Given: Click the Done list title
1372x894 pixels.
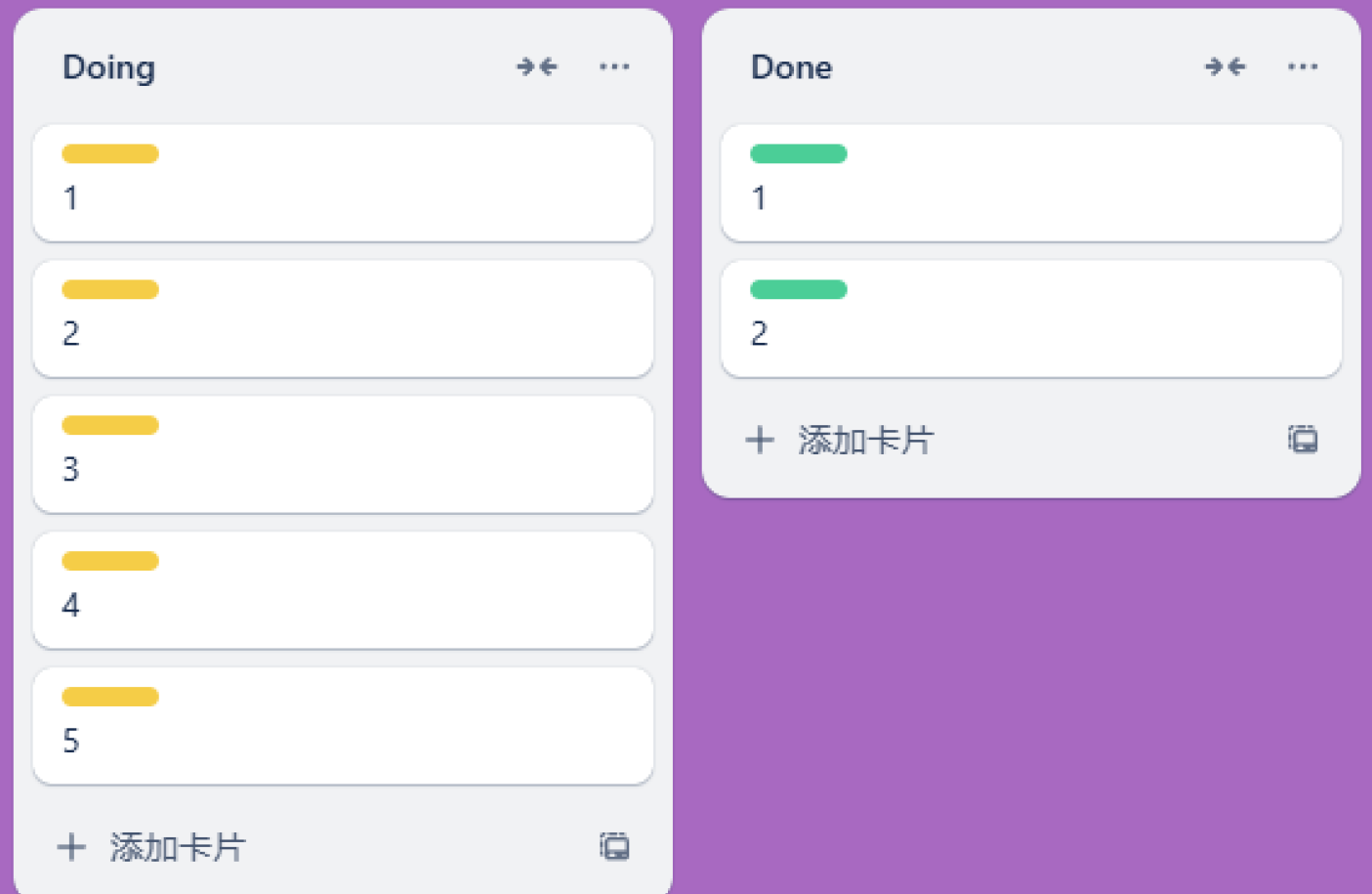Looking at the screenshot, I should click(792, 67).
